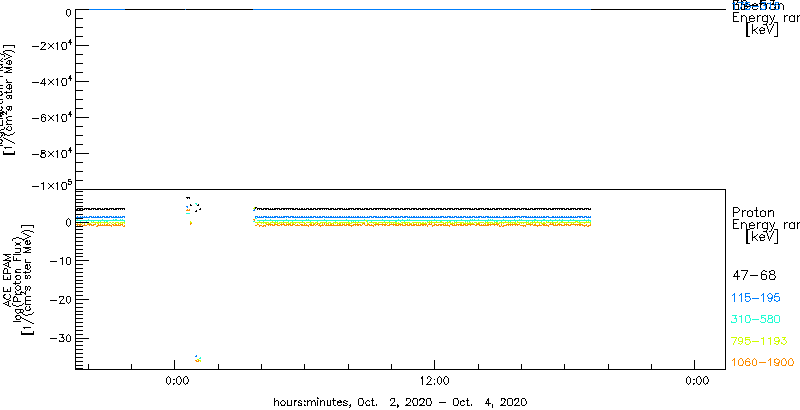Click the -30 y-axis tick label
This screenshot has height=410, width=800.
[x=59, y=338]
